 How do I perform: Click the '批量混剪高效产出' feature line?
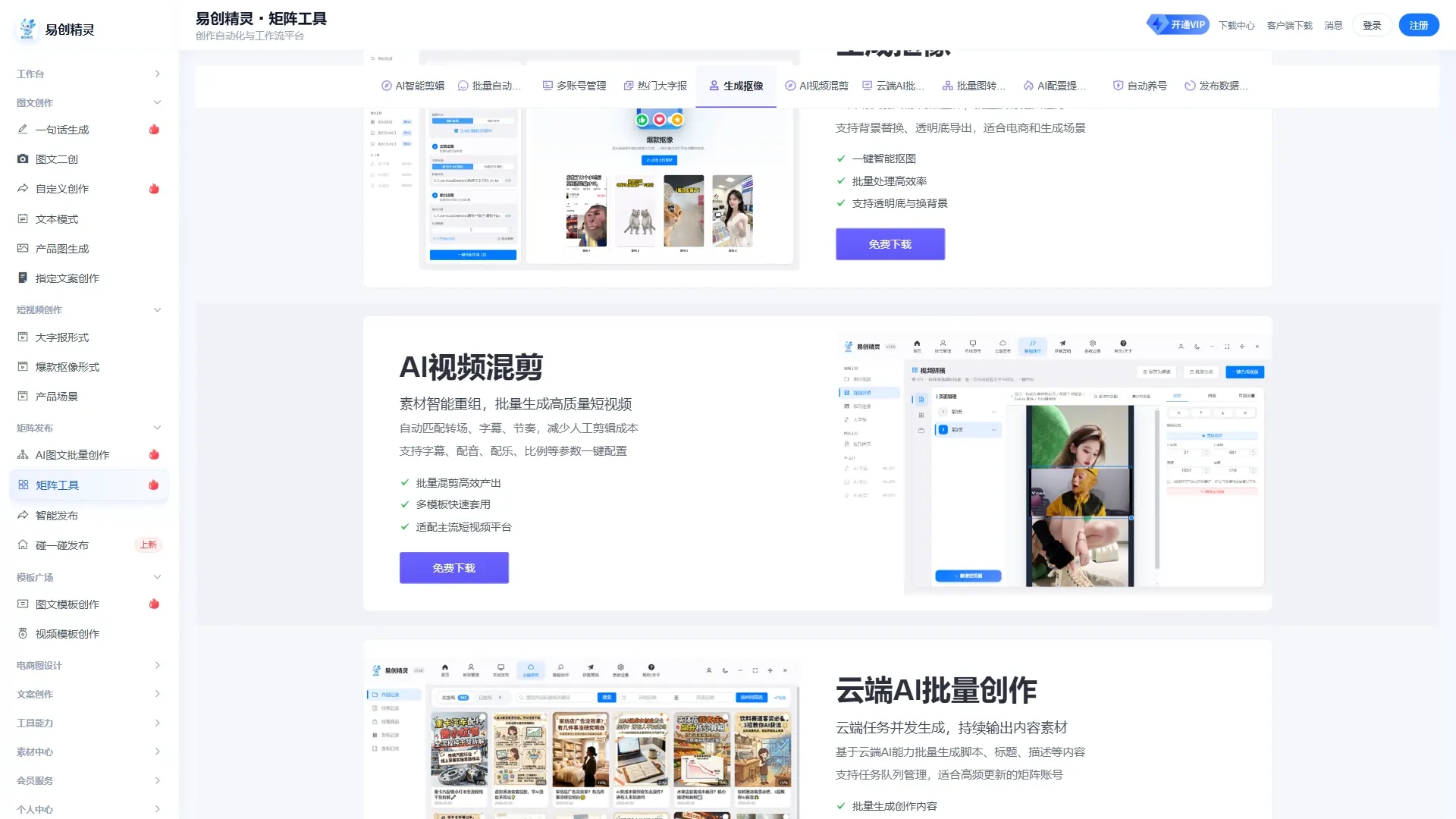[458, 483]
